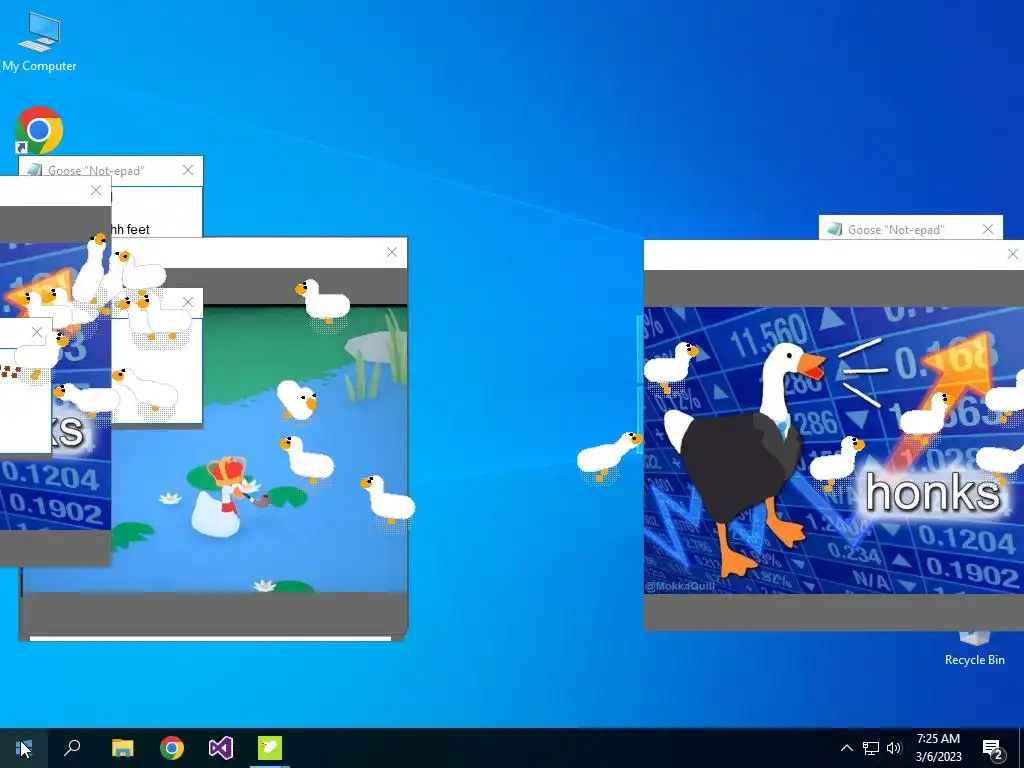Viewport: 1024px width, 768px height.
Task: Select the left Goose "Not-epad" title bar
Action: 110,170
